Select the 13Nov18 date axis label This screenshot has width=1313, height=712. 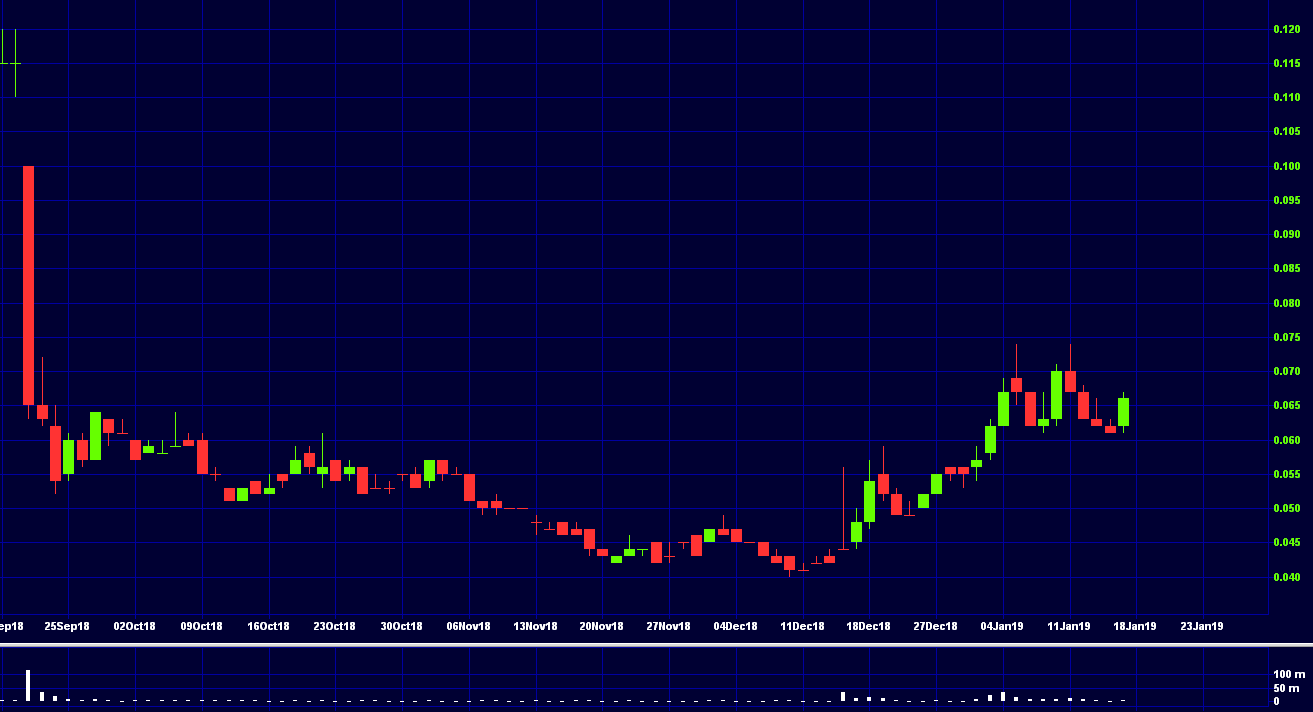[x=535, y=626]
